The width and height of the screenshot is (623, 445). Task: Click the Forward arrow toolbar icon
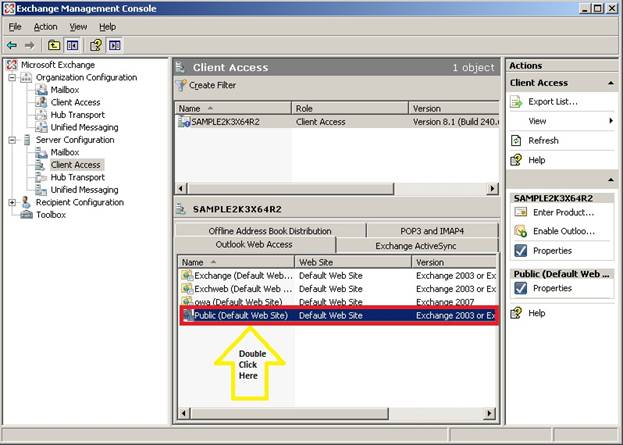(29, 45)
